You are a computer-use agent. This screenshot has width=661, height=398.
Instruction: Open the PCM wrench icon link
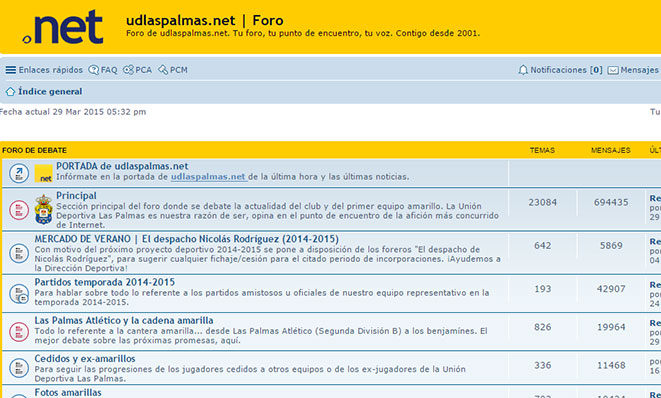(x=163, y=70)
